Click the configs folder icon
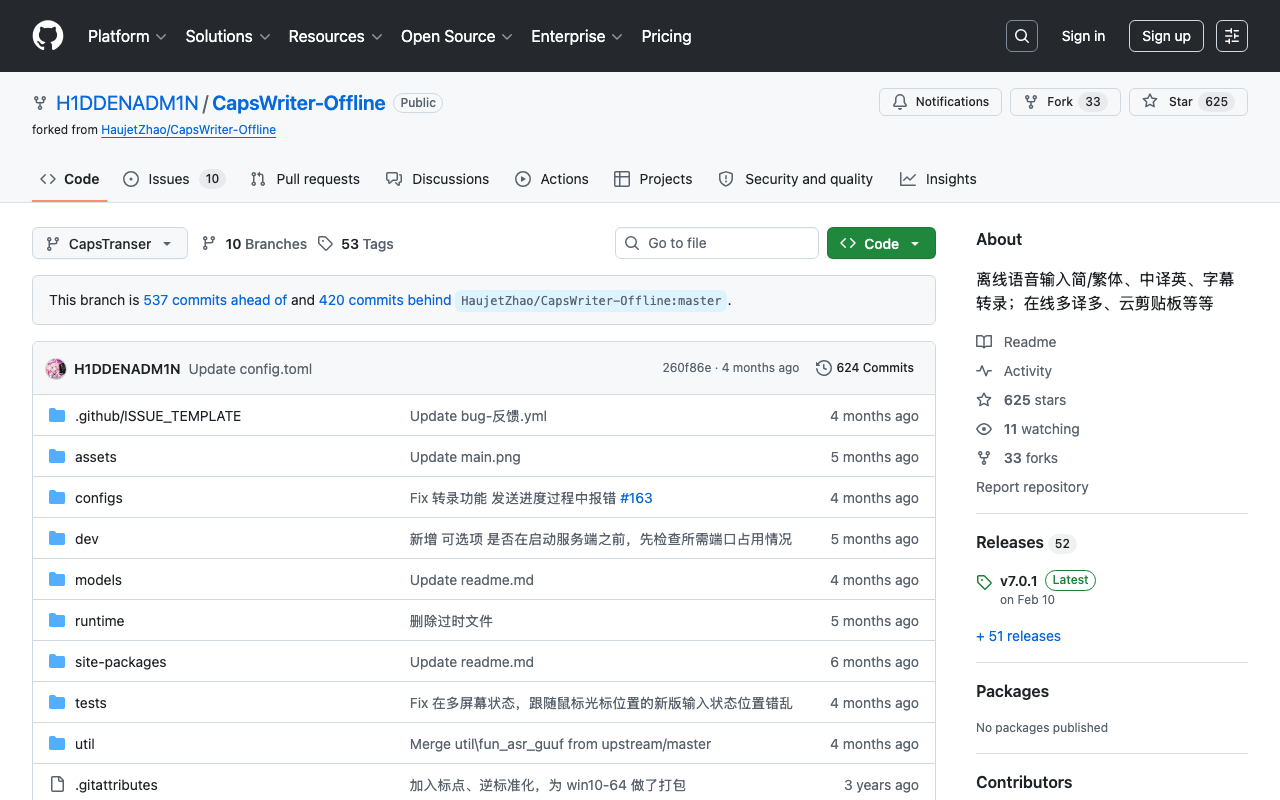 (57, 498)
